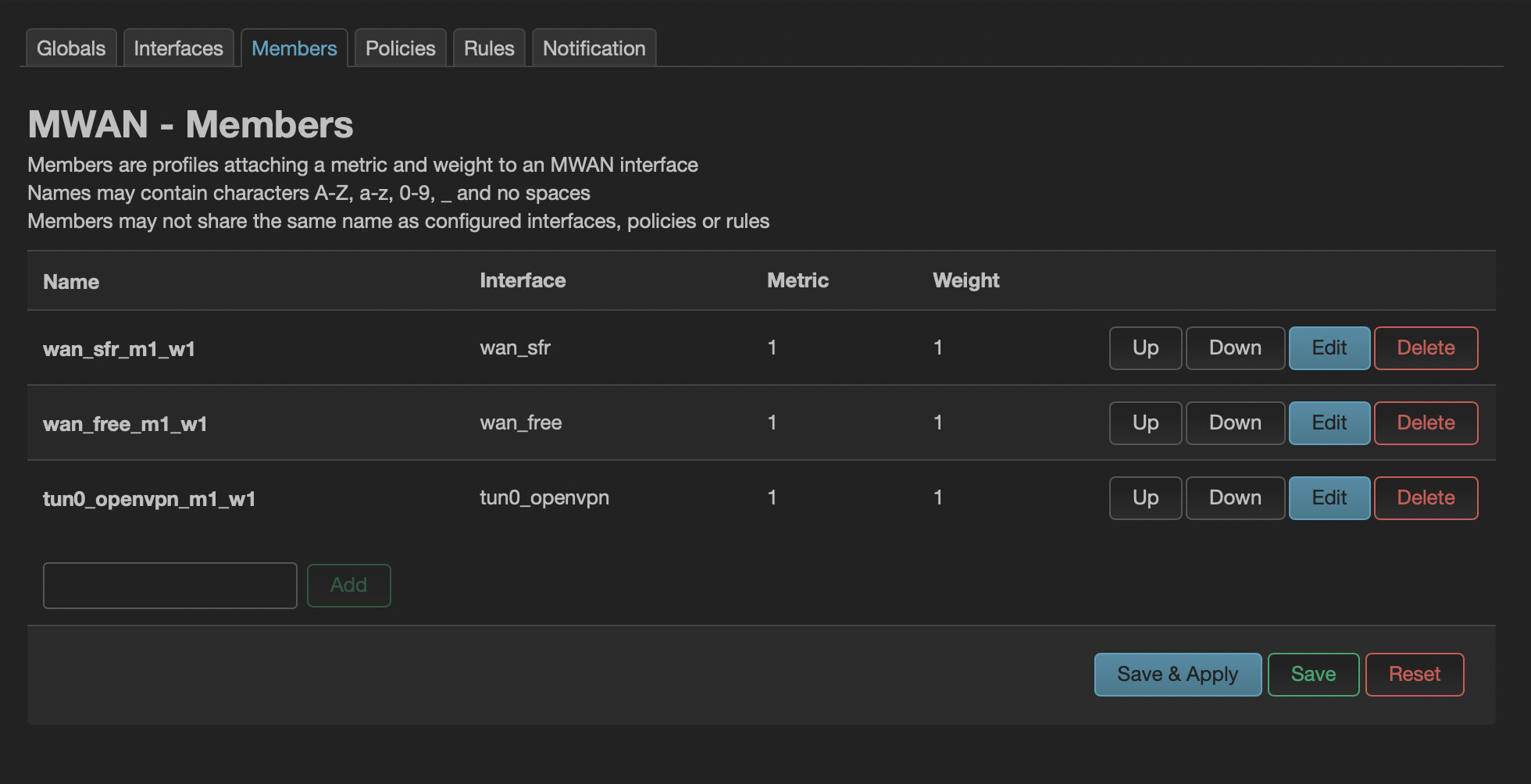Click the green Save button
Screen dimensions: 1531x784
click(1313, 675)
